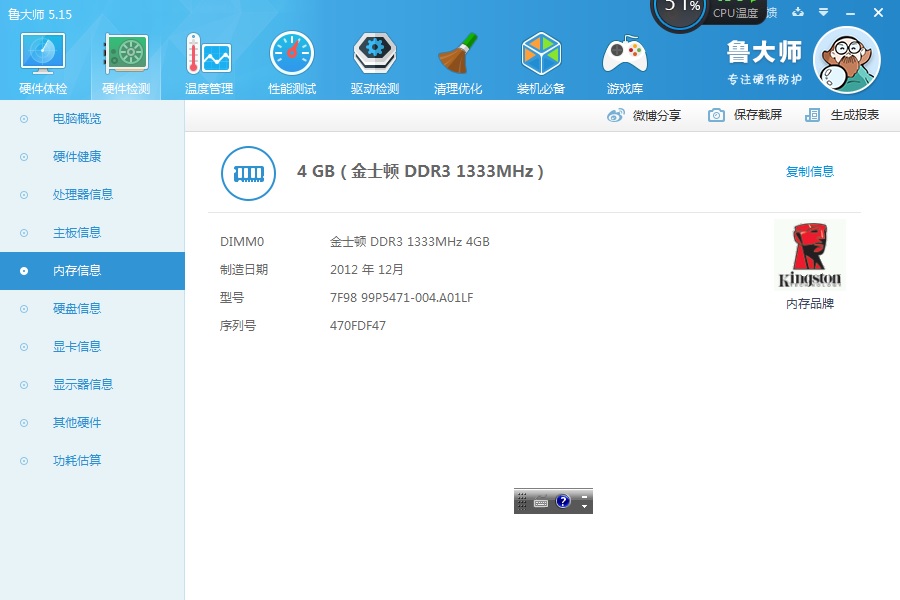Click the Kingston brand logo

(809, 255)
